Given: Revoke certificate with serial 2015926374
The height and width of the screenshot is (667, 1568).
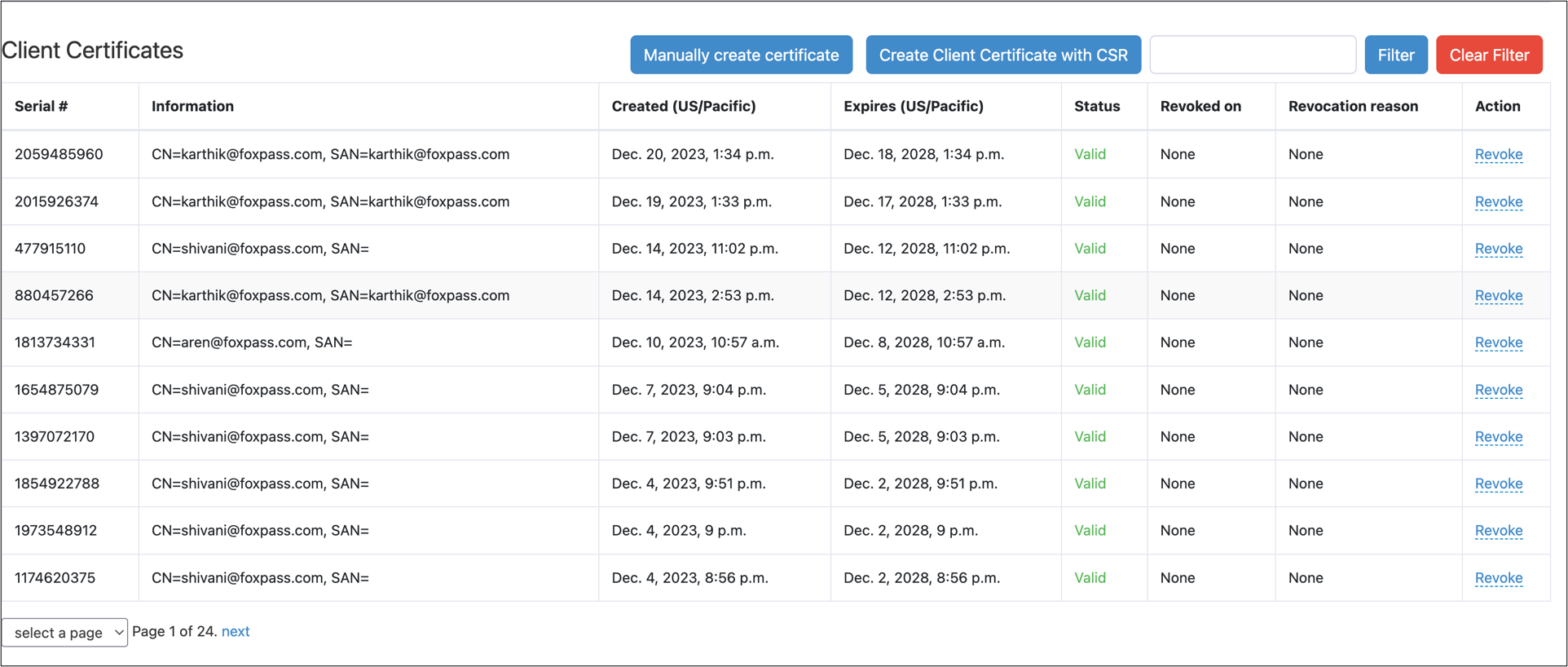Looking at the screenshot, I should tap(1498, 201).
